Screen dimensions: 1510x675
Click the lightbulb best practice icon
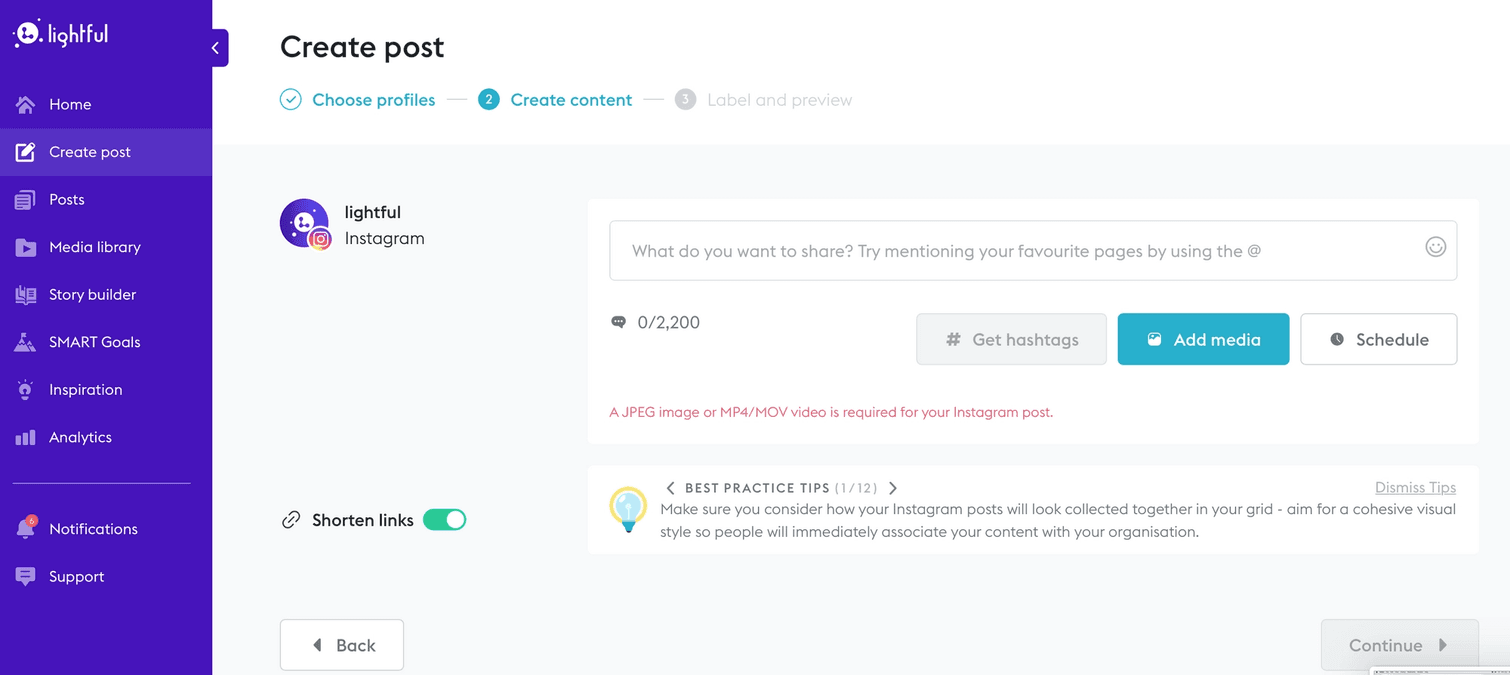coord(628,509)
